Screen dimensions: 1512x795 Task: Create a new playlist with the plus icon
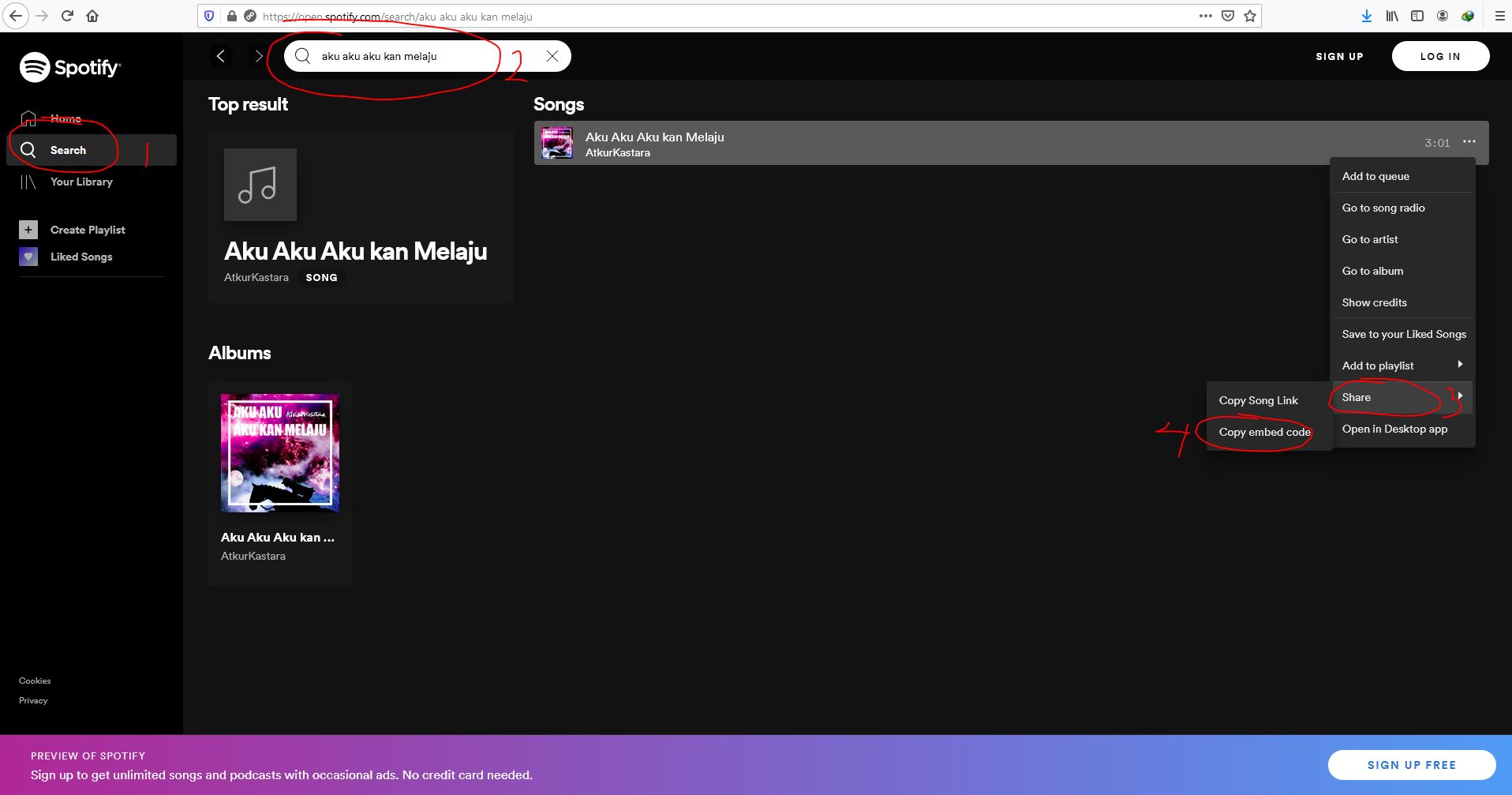[28, 229]
